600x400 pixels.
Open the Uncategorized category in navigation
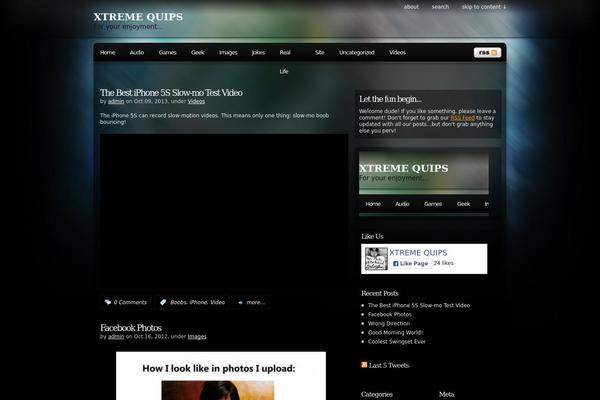(x=357, y=52)
